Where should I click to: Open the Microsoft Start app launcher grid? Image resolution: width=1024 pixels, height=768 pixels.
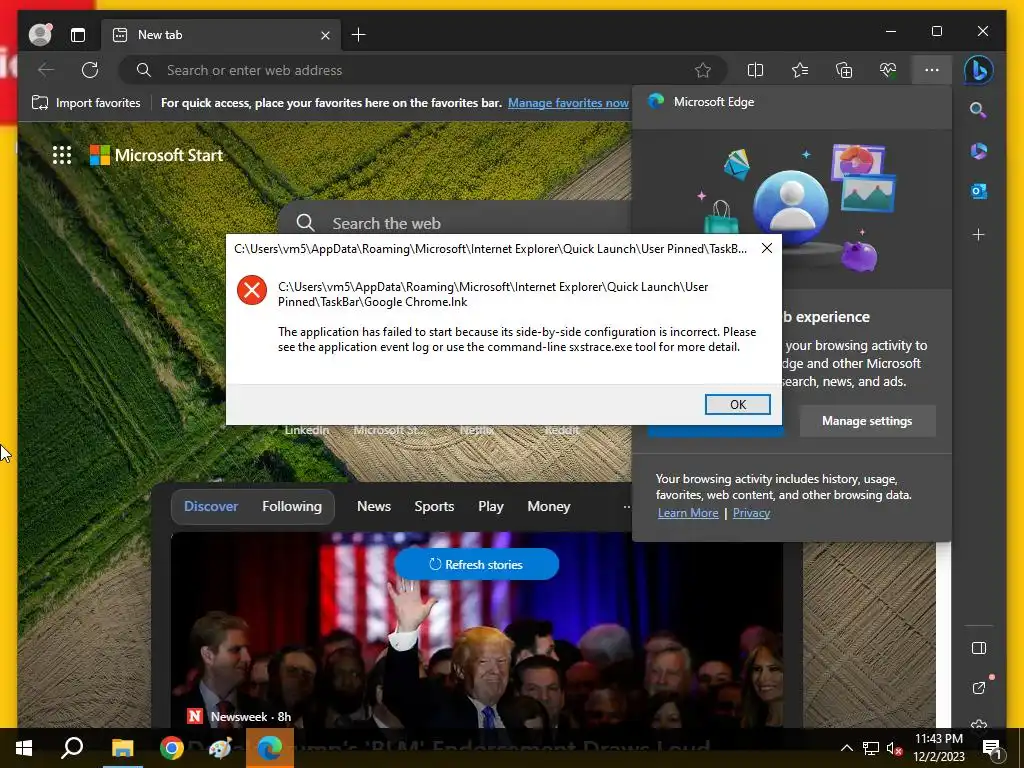pos(62,155)
